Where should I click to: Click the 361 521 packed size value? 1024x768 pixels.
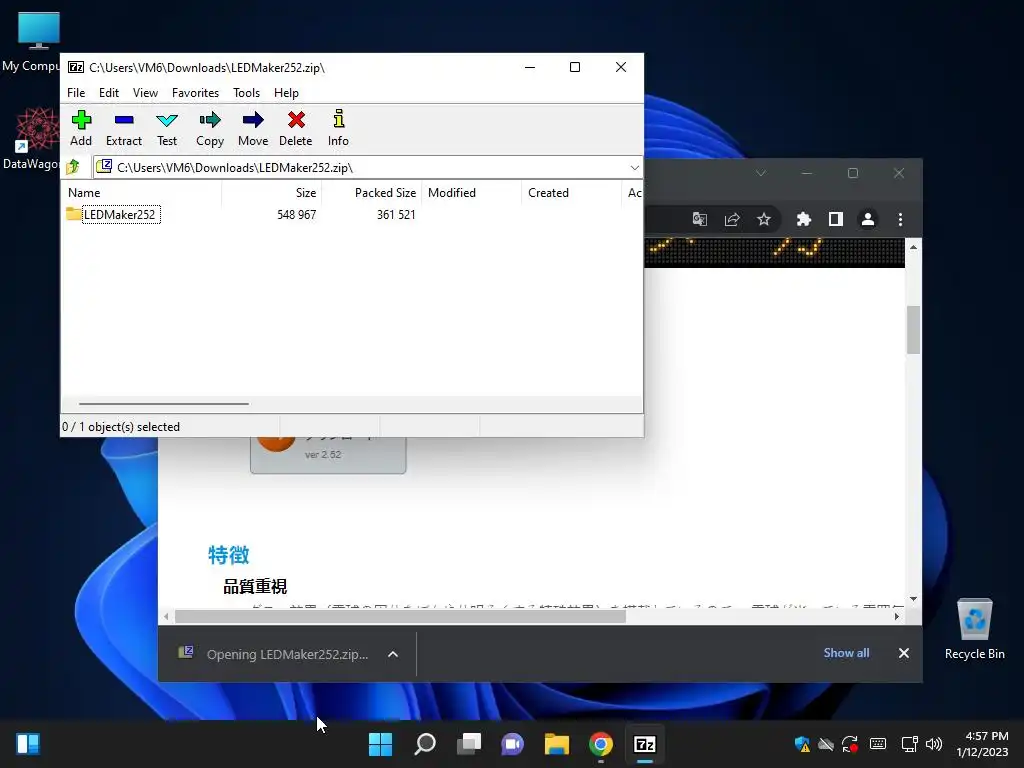pos(396,214)
